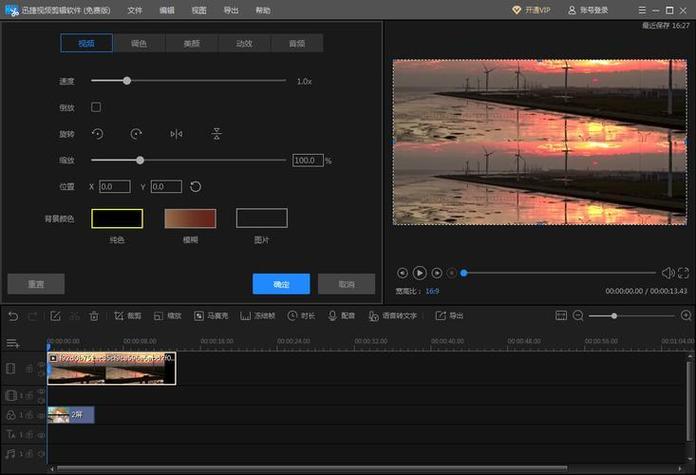Image resolution: width=696 pixels, height=475 pixels.
Task: Open the hamburger menu in title bar
Action: (642, 10)
